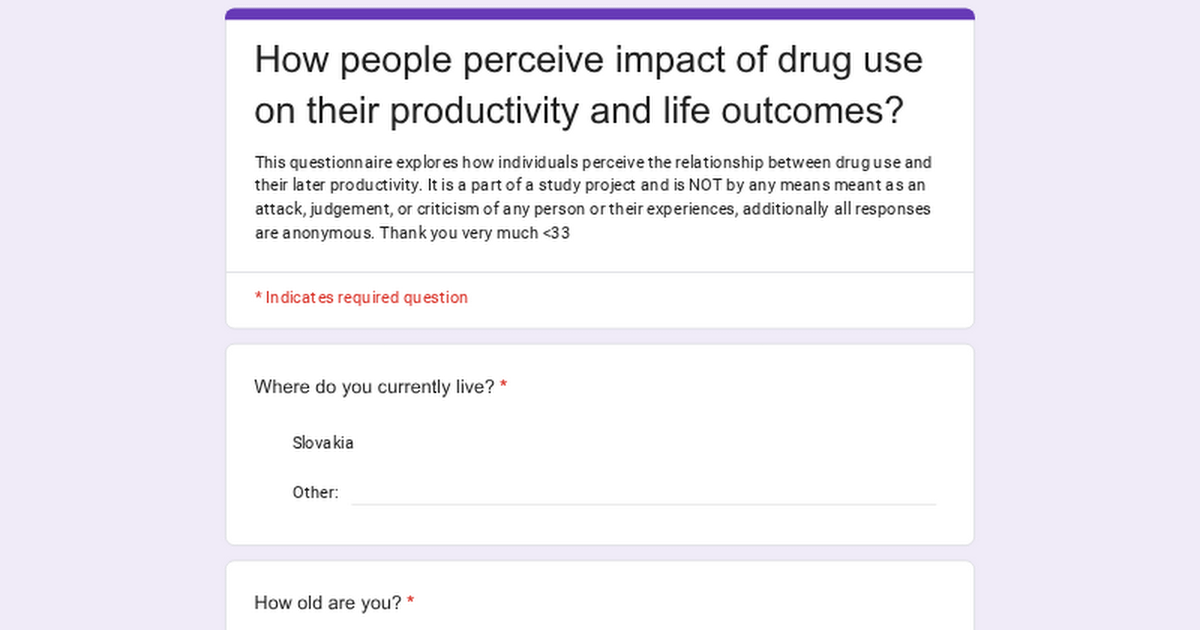Image resolution: width=1200 pixels, height=630 pixels.
Task: Click the form description paragraph
Action: click(x=592, y=197)
